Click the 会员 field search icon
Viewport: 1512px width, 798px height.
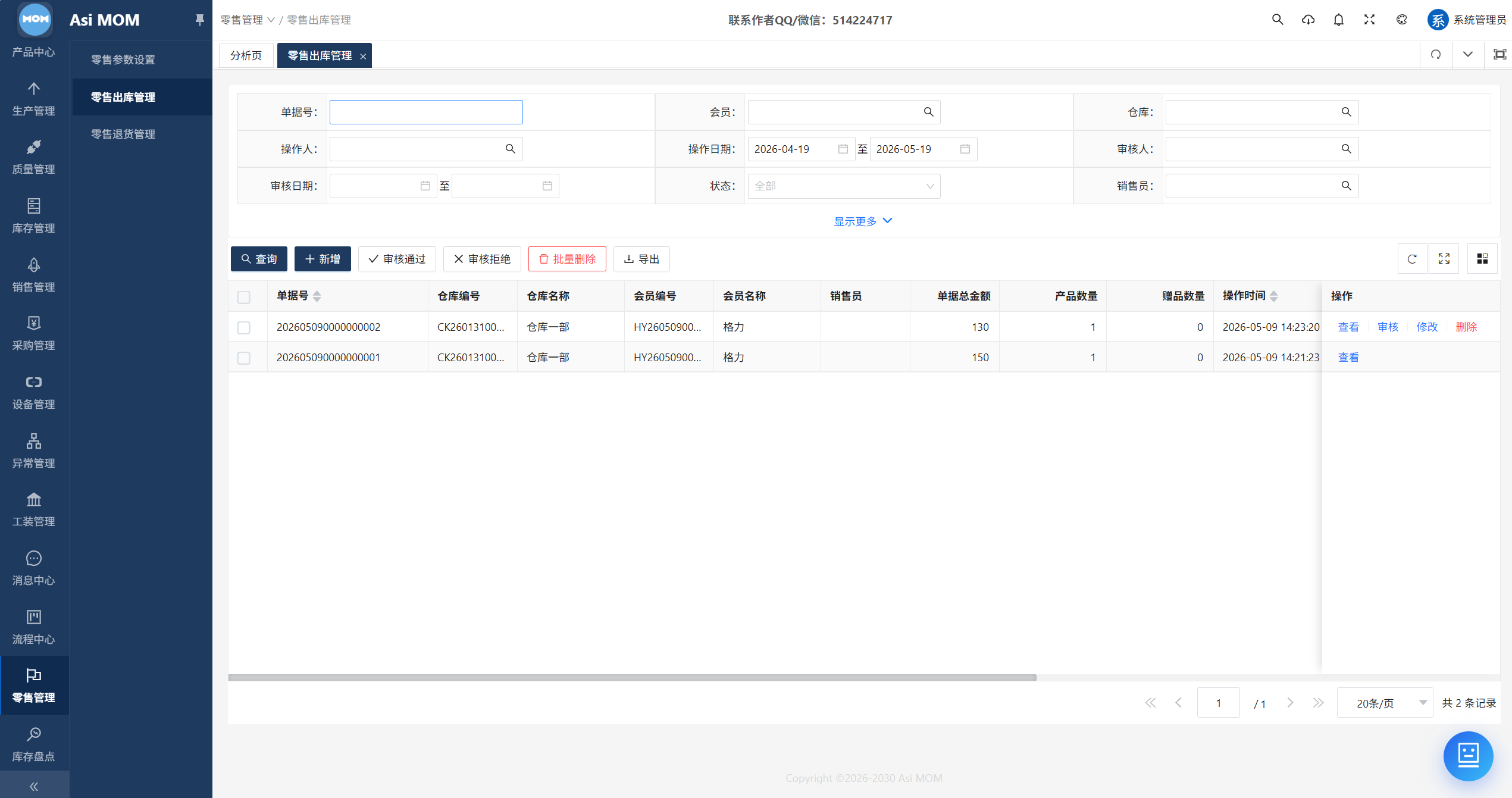pos(928,112)
